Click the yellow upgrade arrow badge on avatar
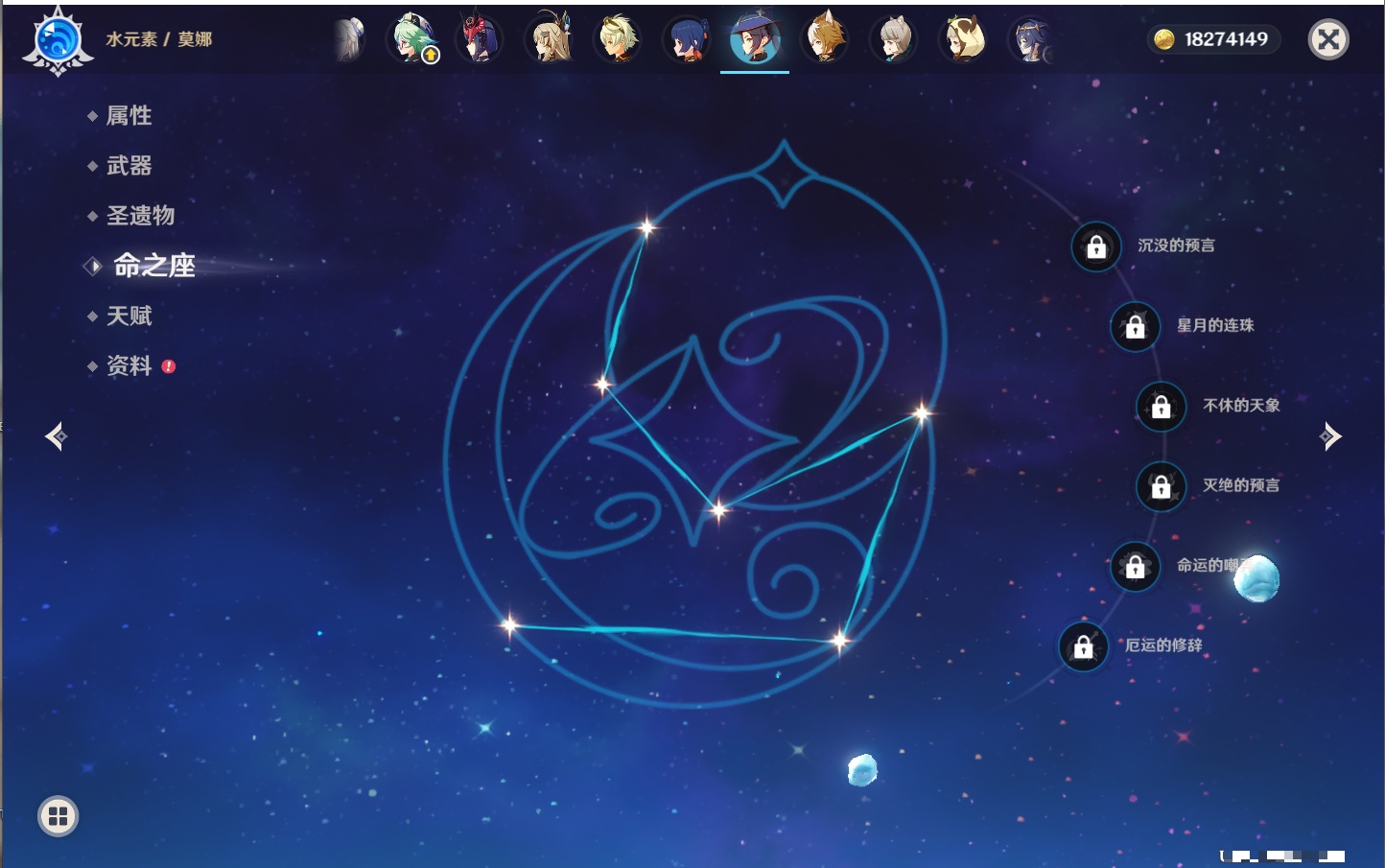Viewport: 1385px width, 868px height. (431, 56)
